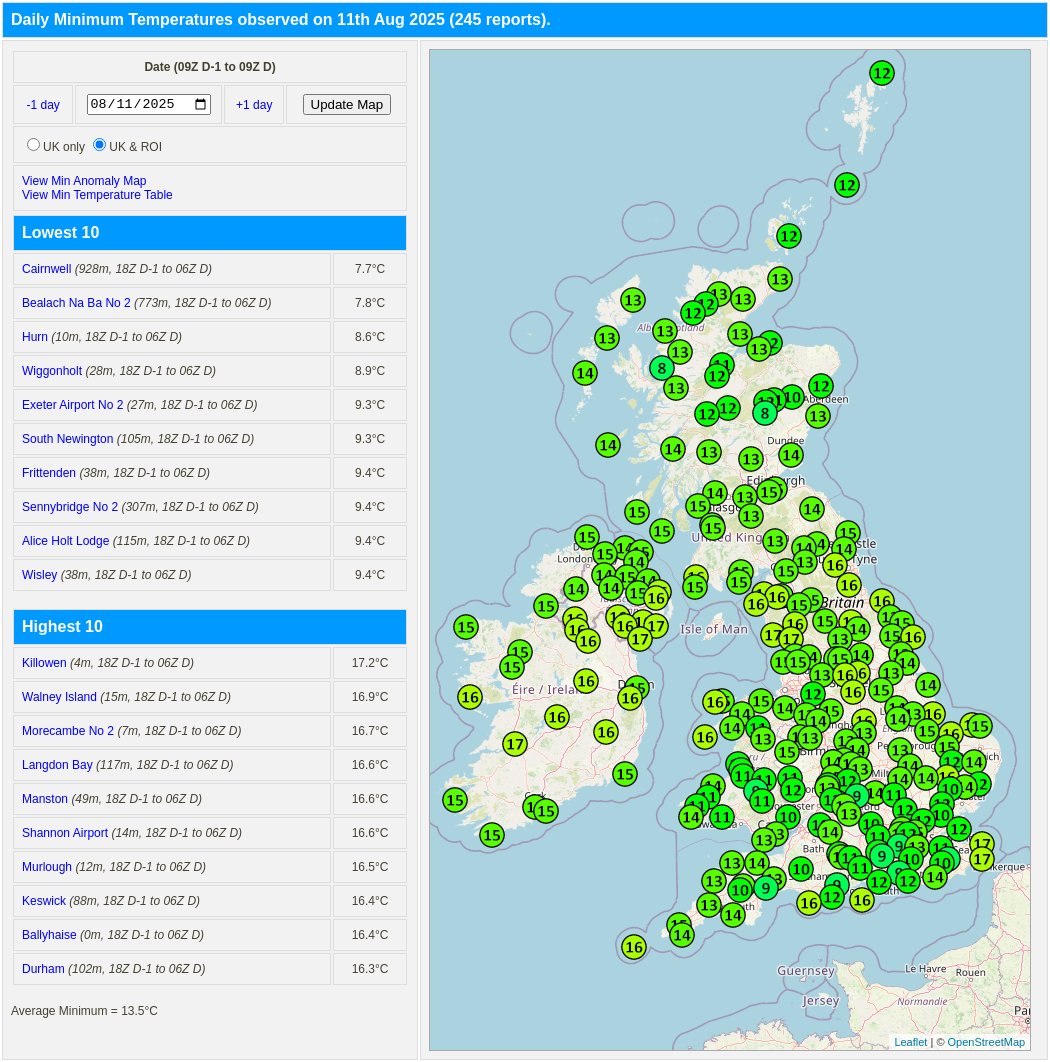Viewport: 1050px width, 1062px height.
Task: Open the Exeter Airport No 2 link
Action: [72, 405]
